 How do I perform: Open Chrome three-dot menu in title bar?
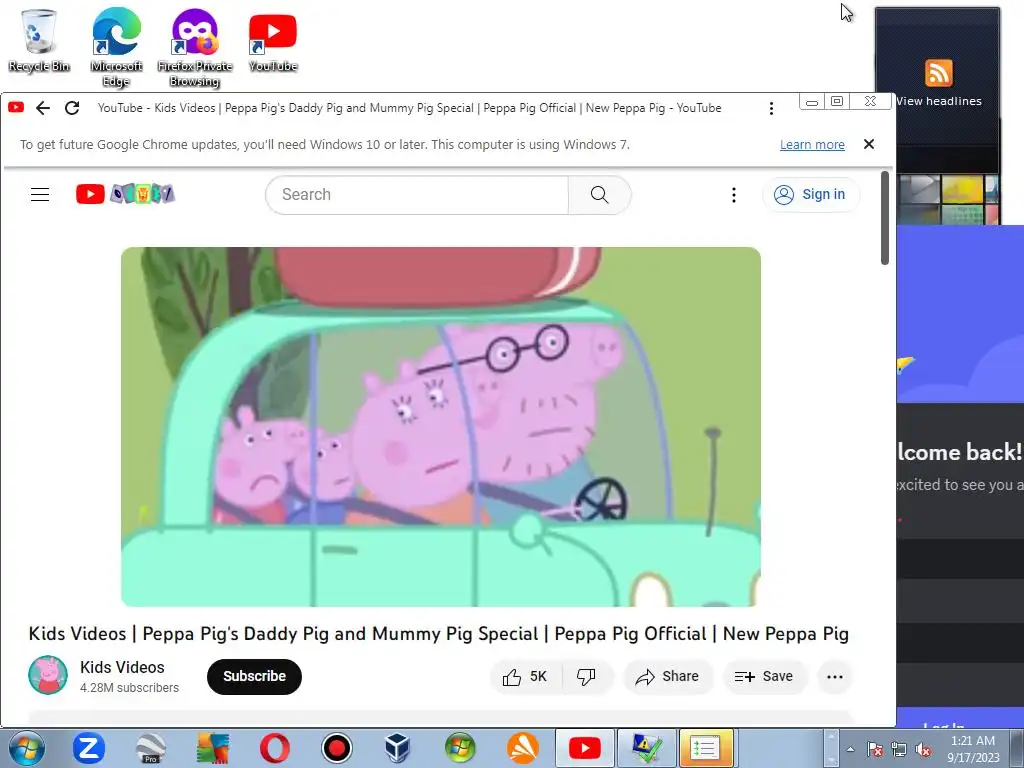click(x=771, y=108)
